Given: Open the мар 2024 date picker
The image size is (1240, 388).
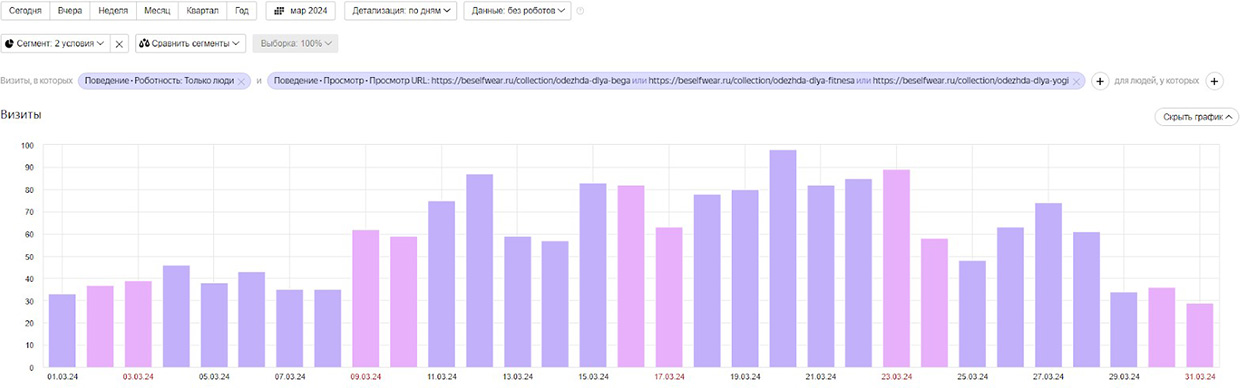Looking at the screenshot, I should pyautogui.click(x=301, y=11).
